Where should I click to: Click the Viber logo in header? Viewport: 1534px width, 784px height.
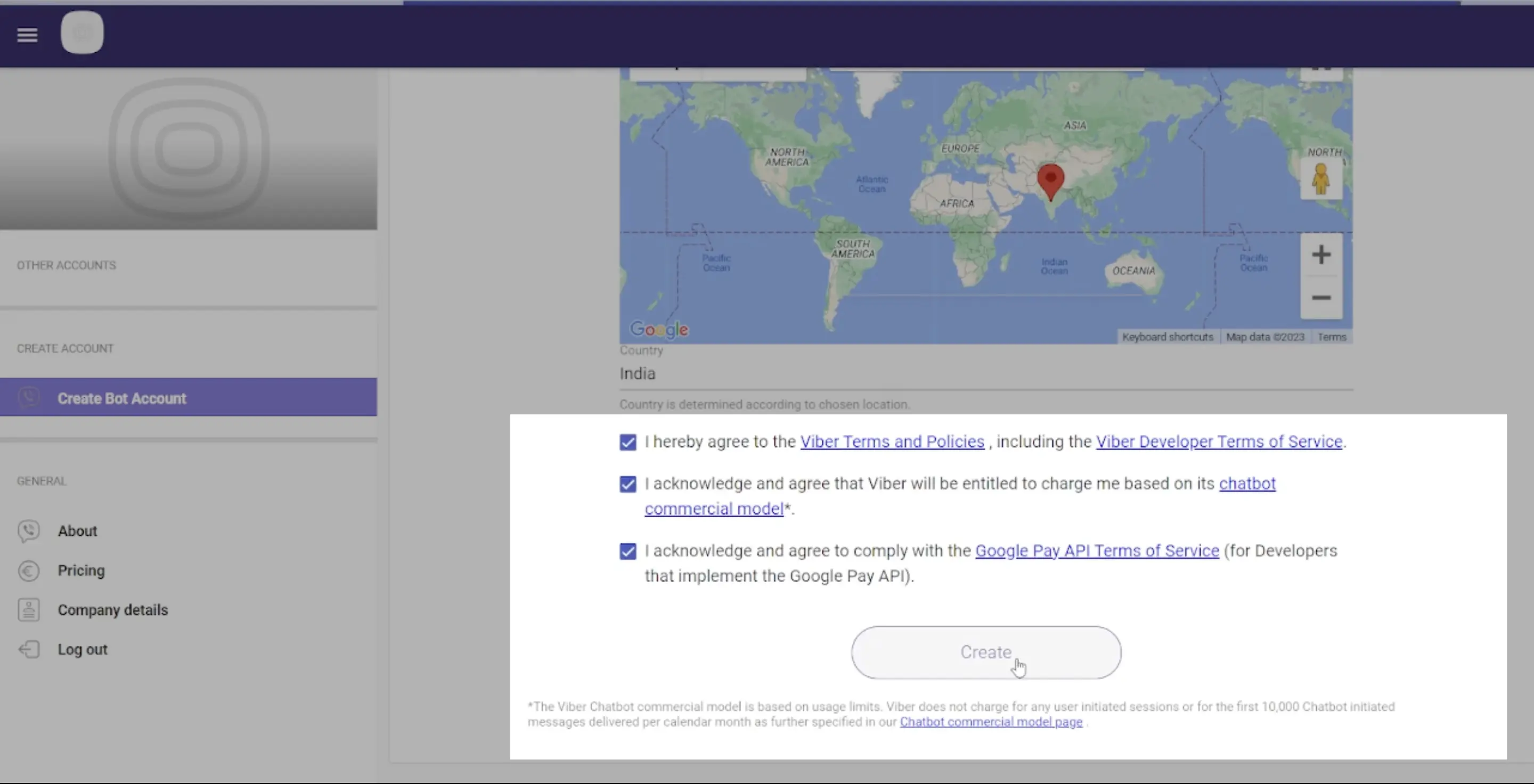click(82, 32)
